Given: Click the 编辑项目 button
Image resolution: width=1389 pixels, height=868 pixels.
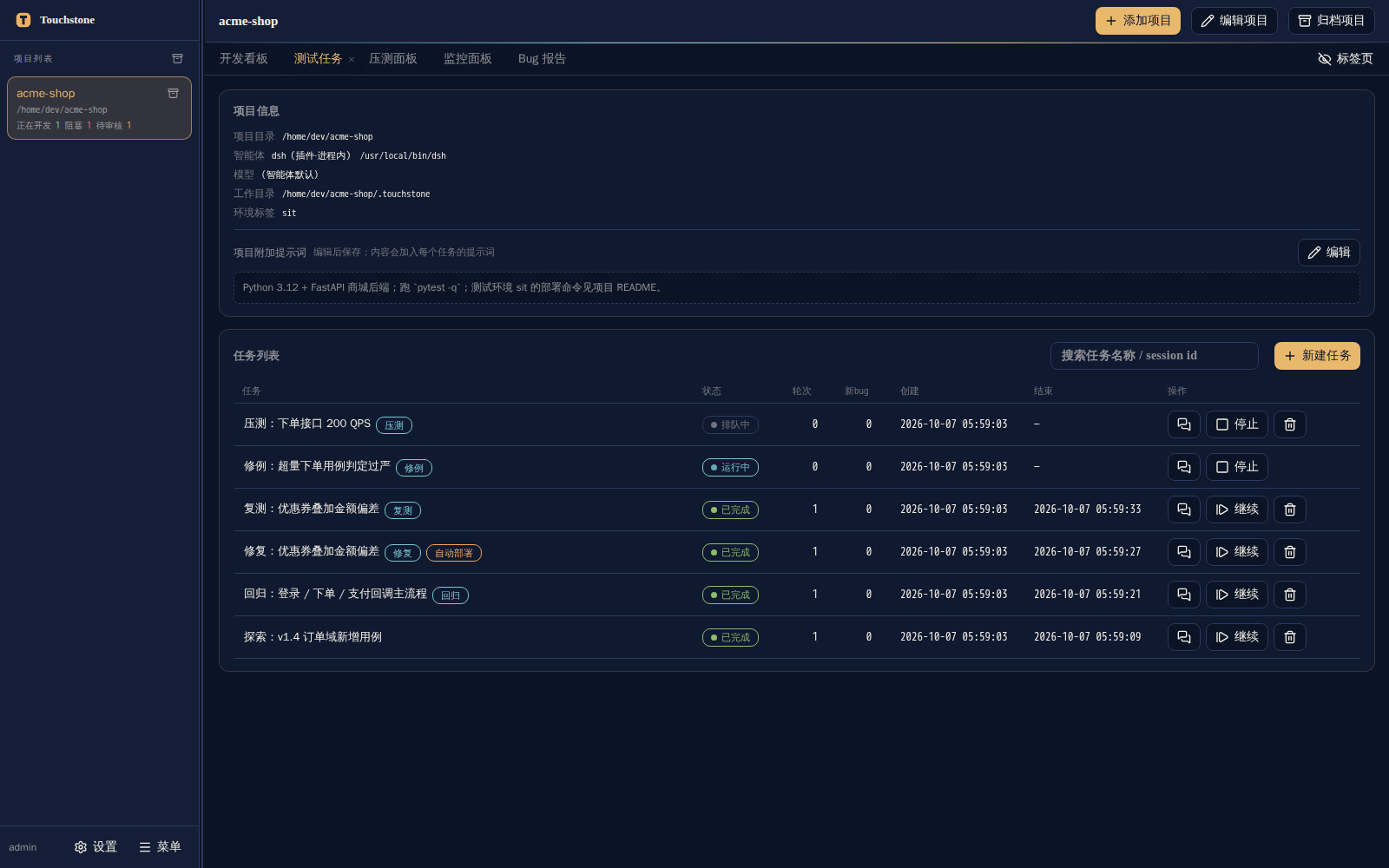Looking at the screenshot, I should click(x=1234, y=21).
